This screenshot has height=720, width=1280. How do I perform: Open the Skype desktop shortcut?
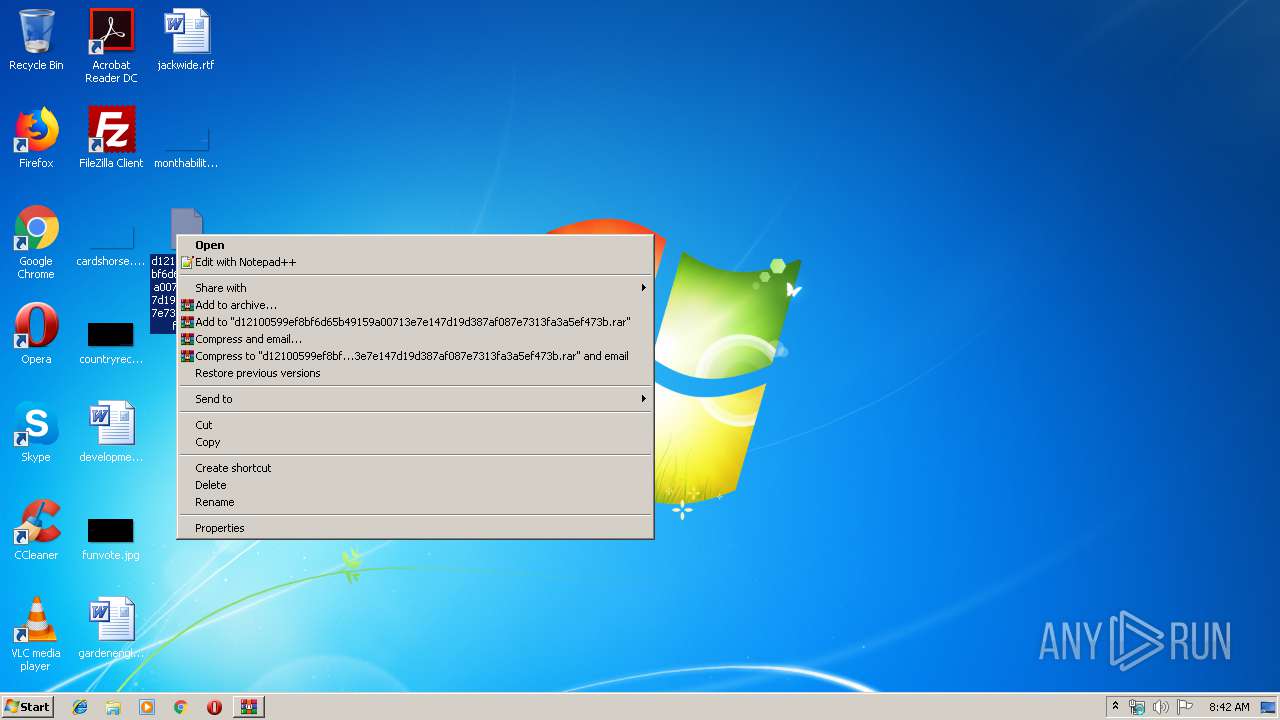[x=36, y=432]
